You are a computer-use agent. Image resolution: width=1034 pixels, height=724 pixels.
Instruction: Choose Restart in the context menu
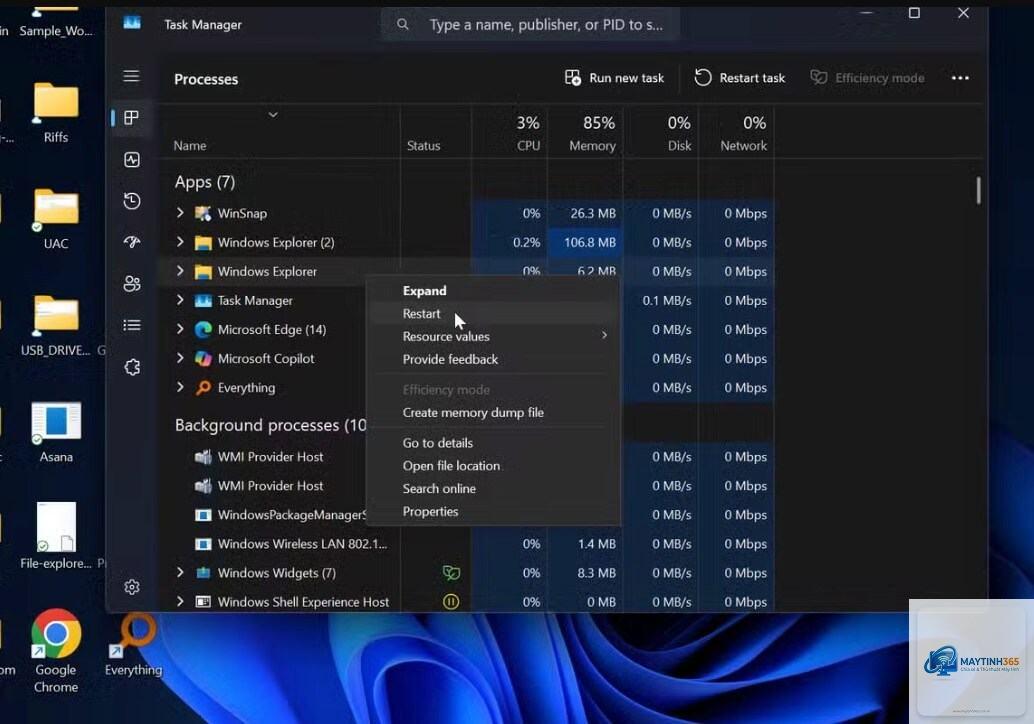coord(492,314)
